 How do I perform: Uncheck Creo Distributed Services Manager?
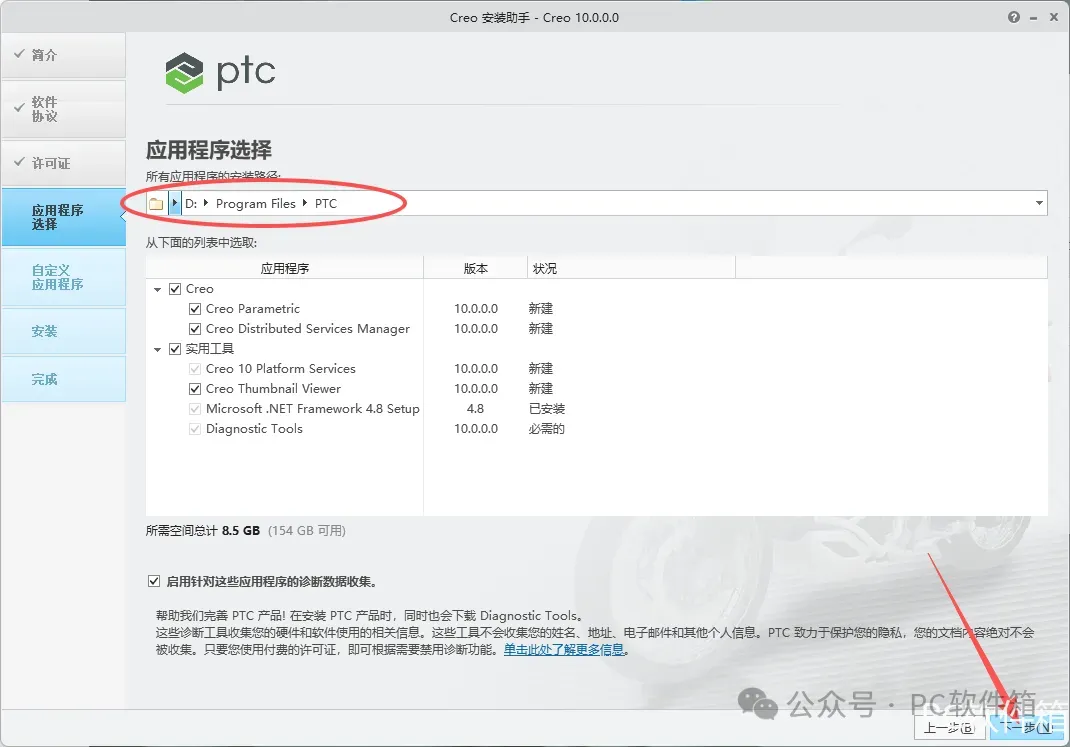(x=194, y=329)
